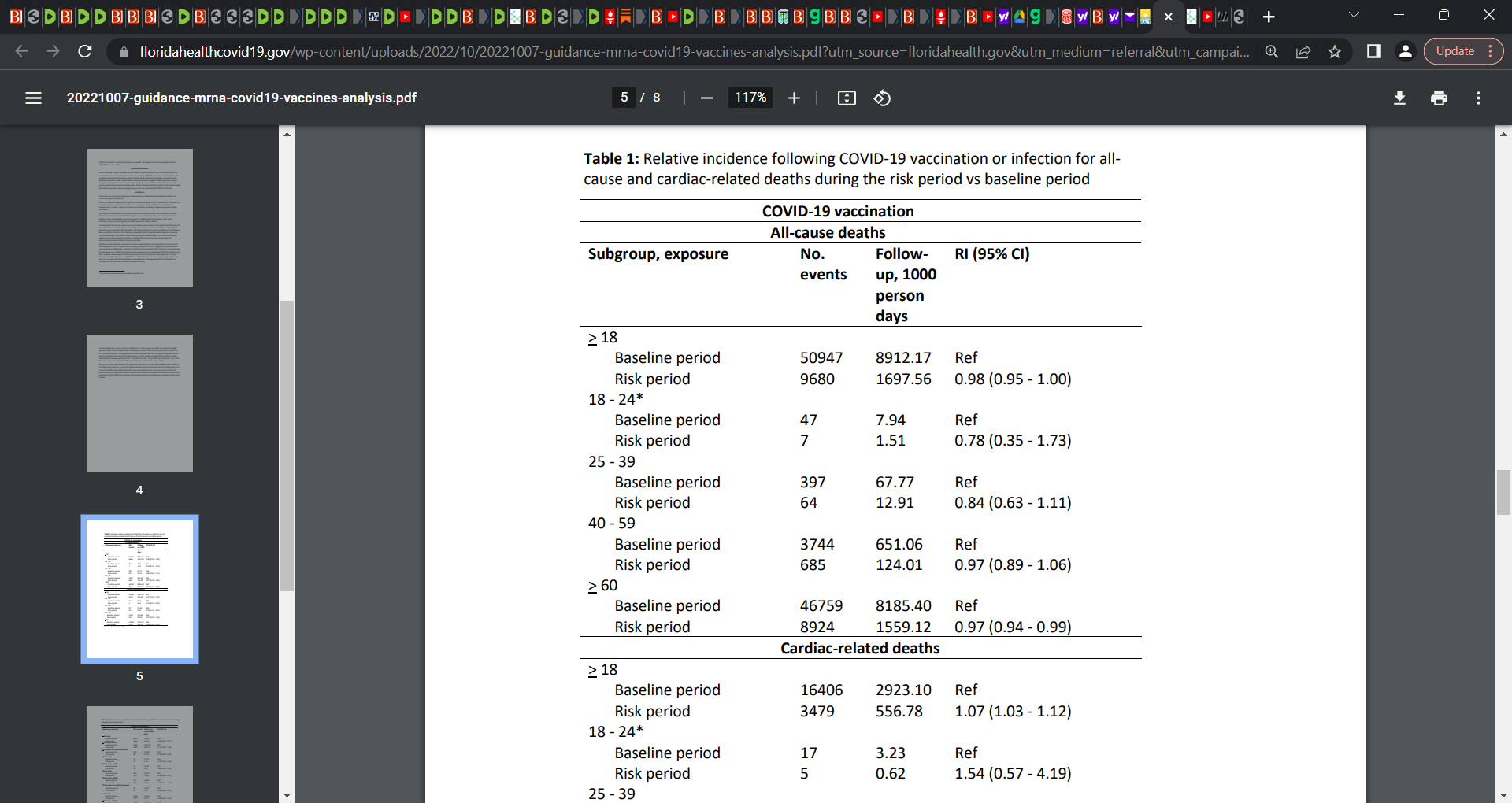Click the page number input field
Viewport: 1512px width, 803px height.
pos(624,98)
